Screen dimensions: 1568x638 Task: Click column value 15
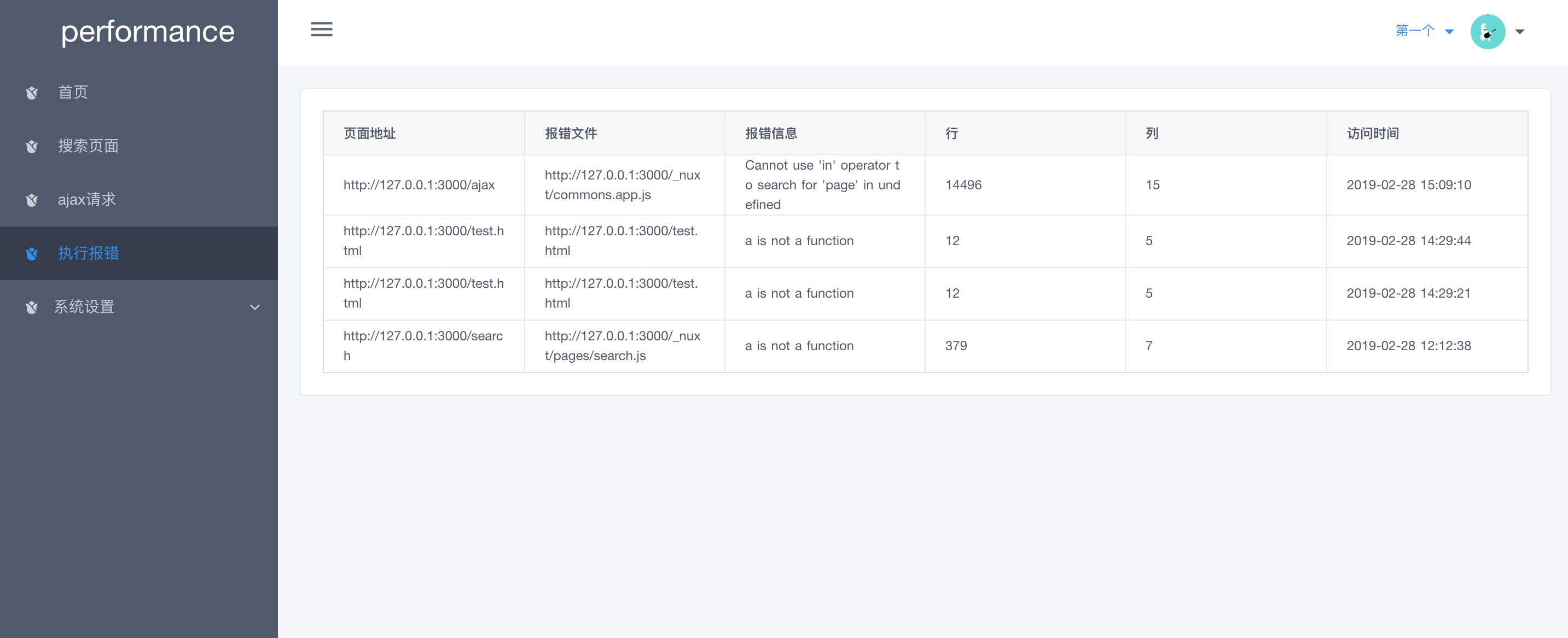[1152, 185]
